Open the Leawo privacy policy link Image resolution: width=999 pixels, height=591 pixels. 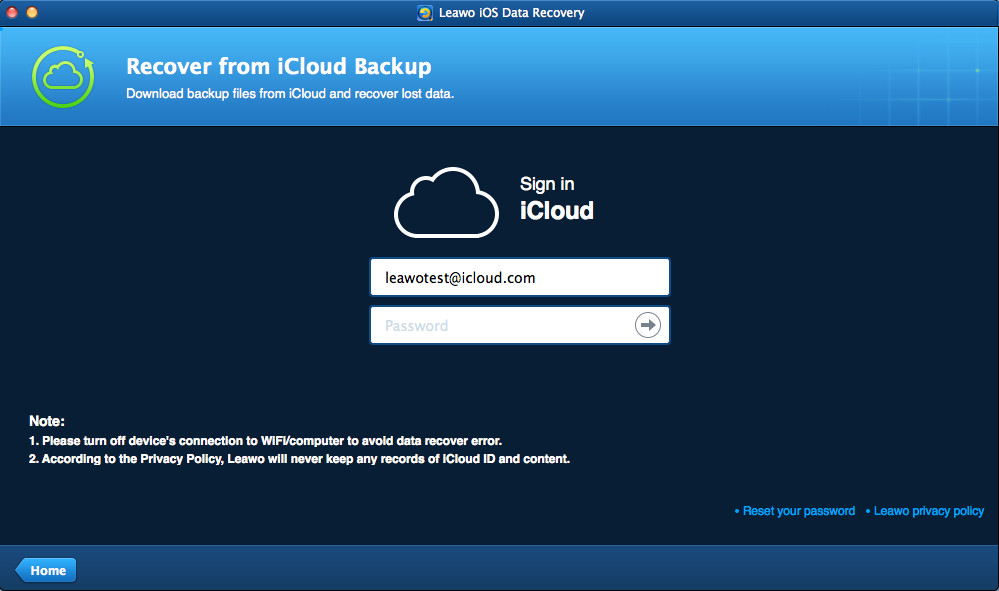click(x=928, y=511)
